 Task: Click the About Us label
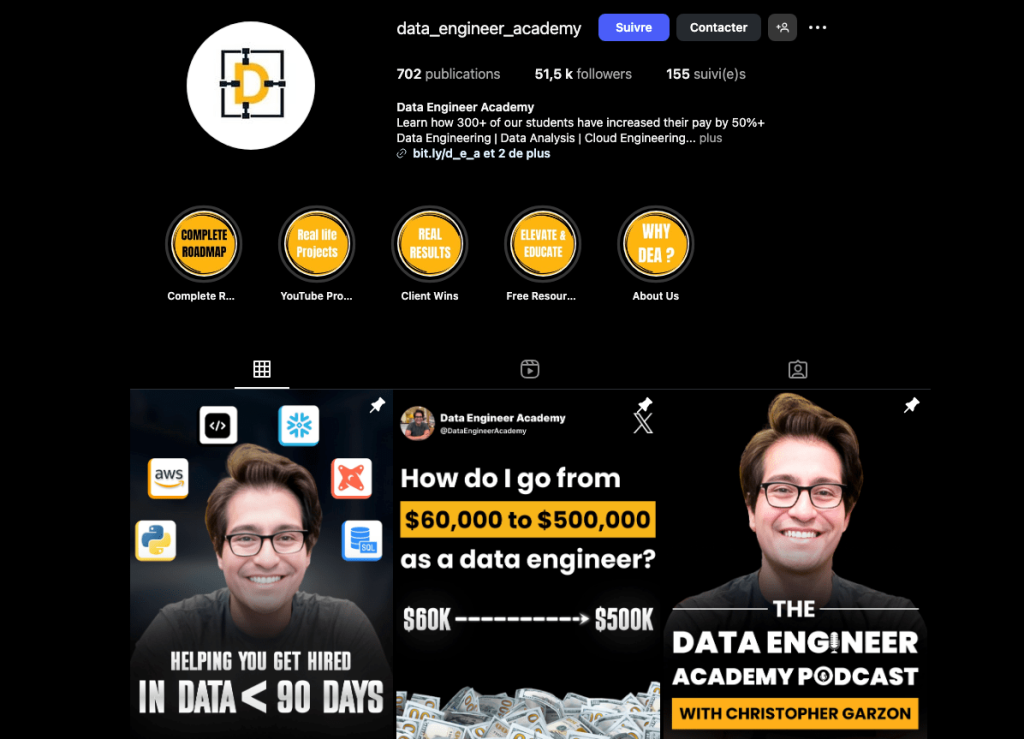coord(656,296)
